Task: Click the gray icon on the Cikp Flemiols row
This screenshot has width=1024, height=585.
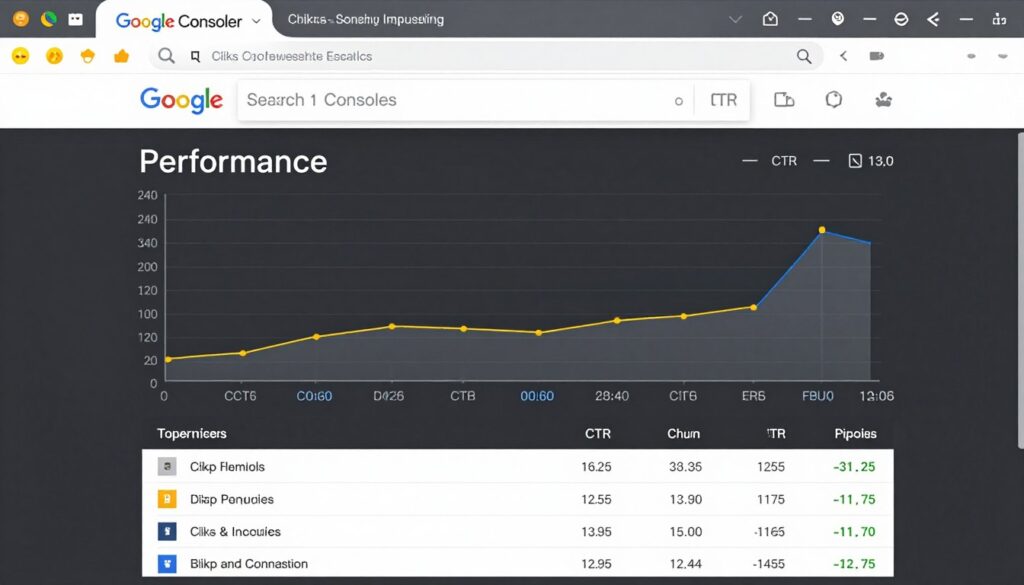Action: pos(167,467)
